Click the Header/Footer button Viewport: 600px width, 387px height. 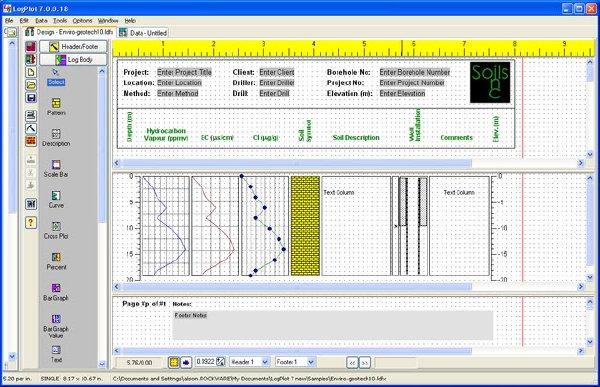pos(73,46)
